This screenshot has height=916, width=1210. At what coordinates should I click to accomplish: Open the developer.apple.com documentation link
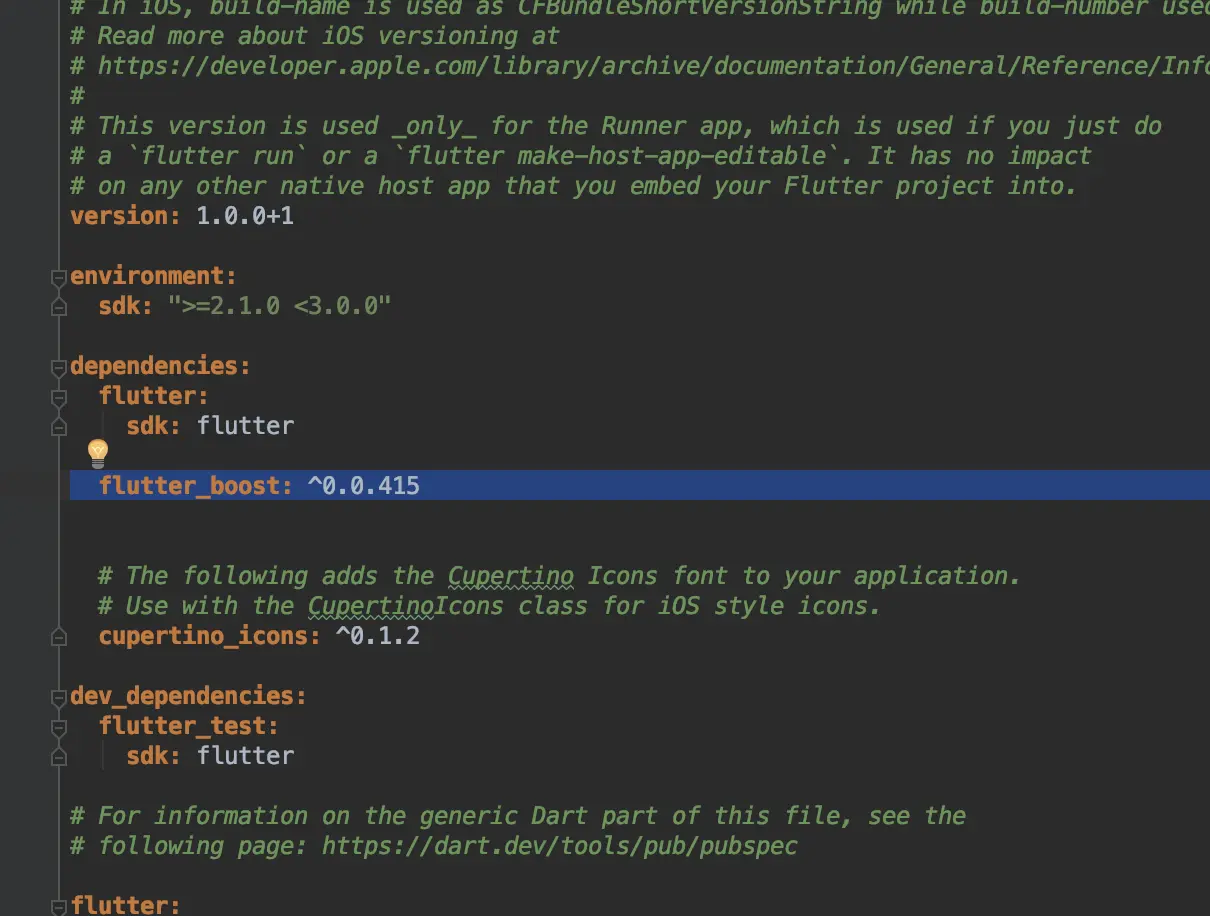pyautogui.click(x=653, y=66)
